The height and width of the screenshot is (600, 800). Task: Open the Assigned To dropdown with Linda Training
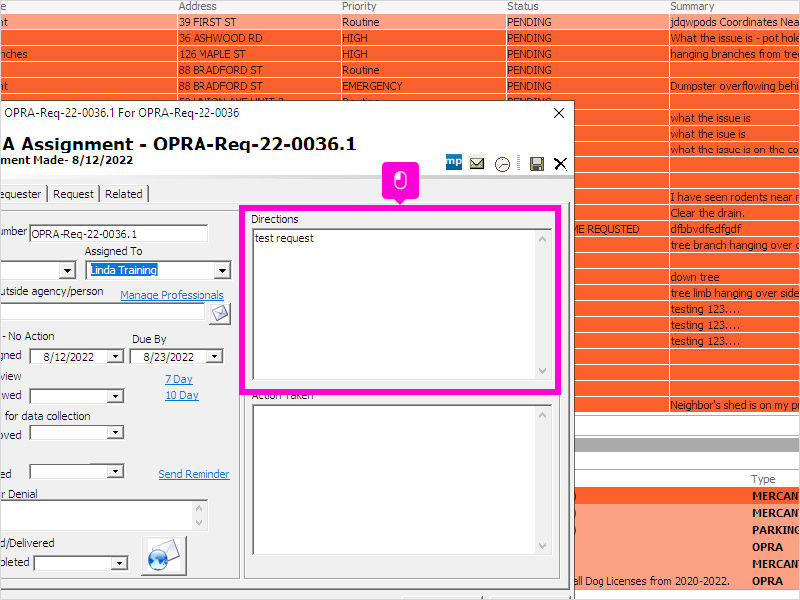222,270
